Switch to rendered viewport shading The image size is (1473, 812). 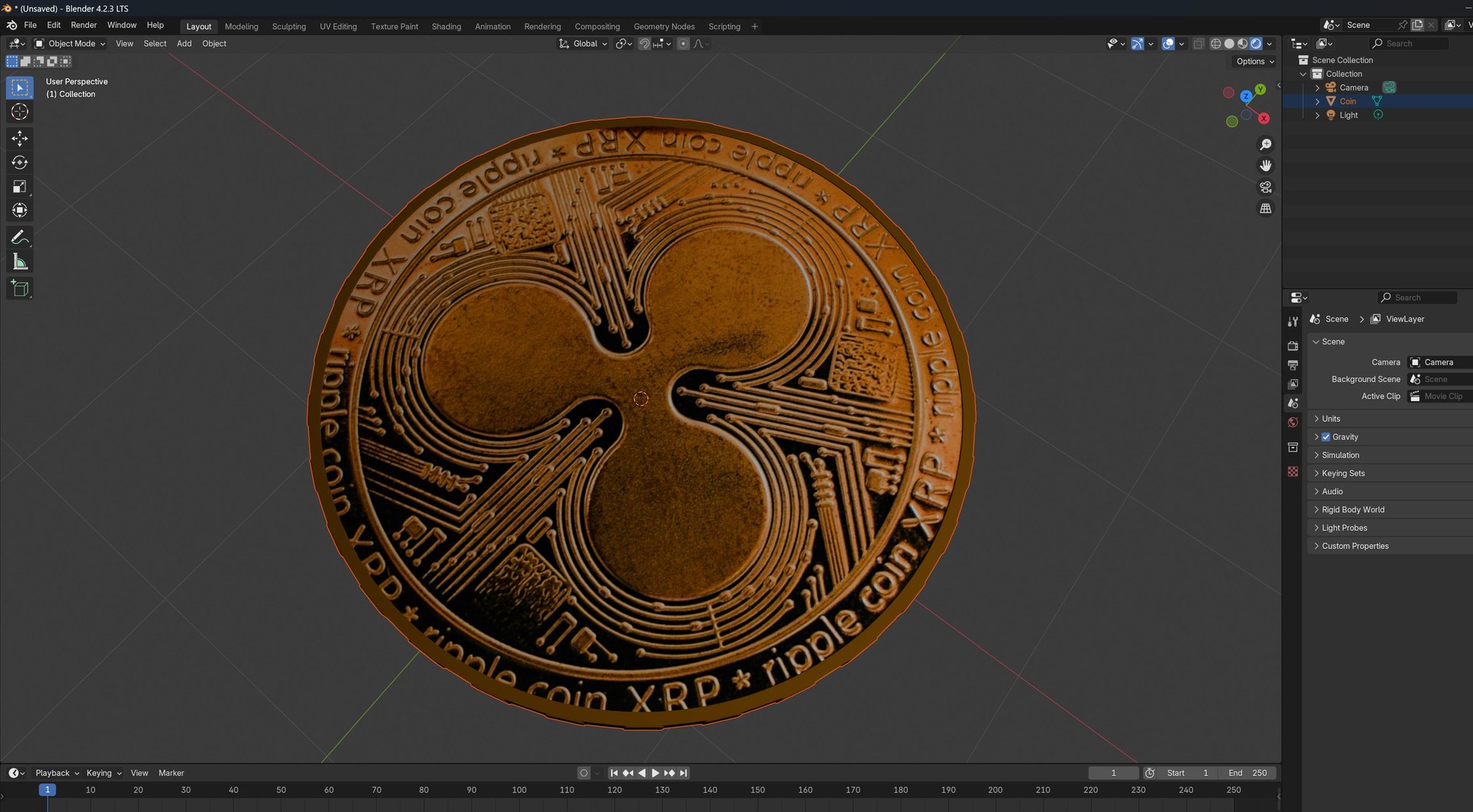click(1256, 44)
